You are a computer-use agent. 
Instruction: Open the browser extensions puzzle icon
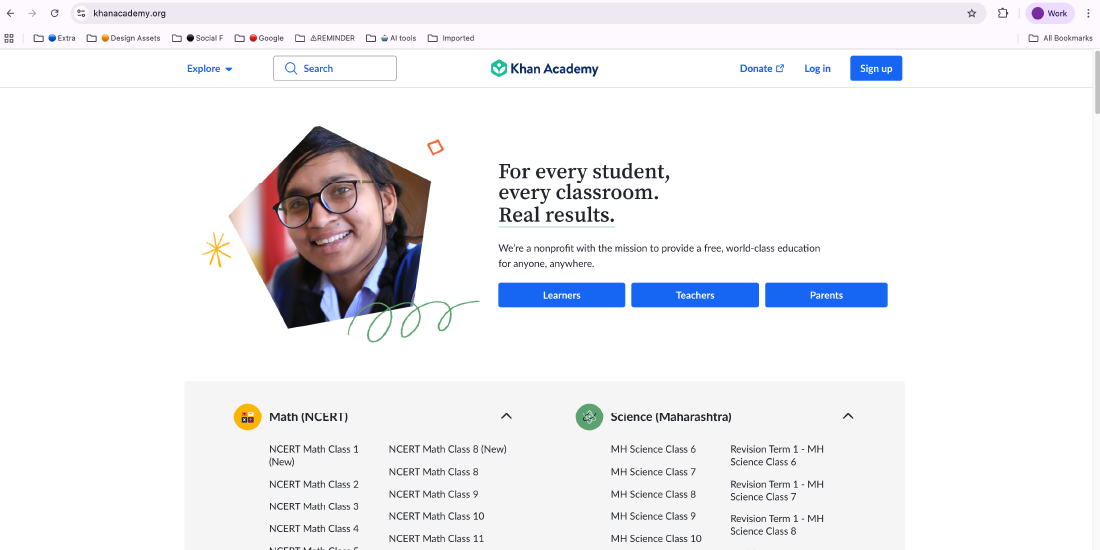(1003, 13)
